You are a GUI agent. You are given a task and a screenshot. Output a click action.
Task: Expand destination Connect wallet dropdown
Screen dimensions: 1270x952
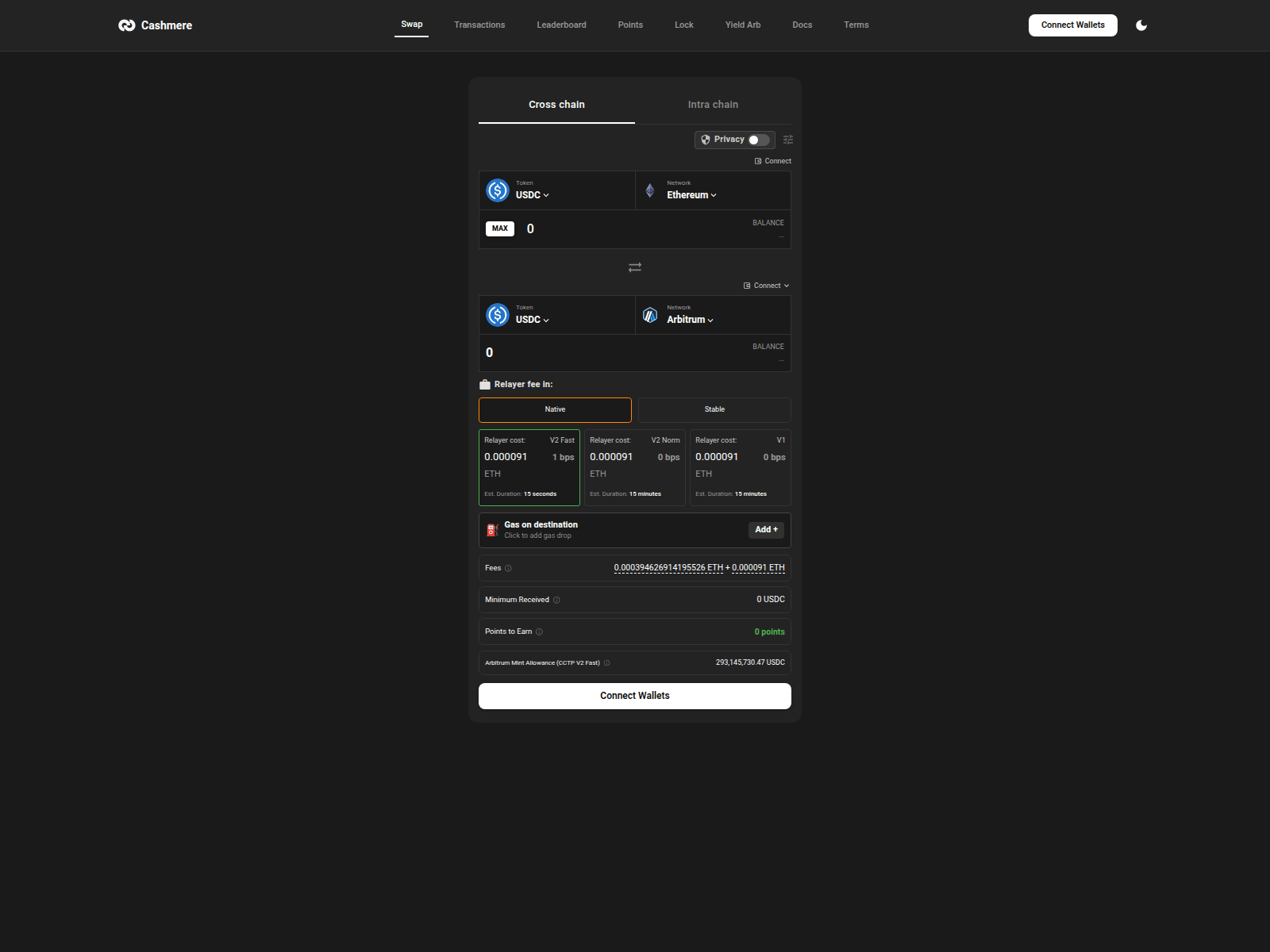(767, 286)
